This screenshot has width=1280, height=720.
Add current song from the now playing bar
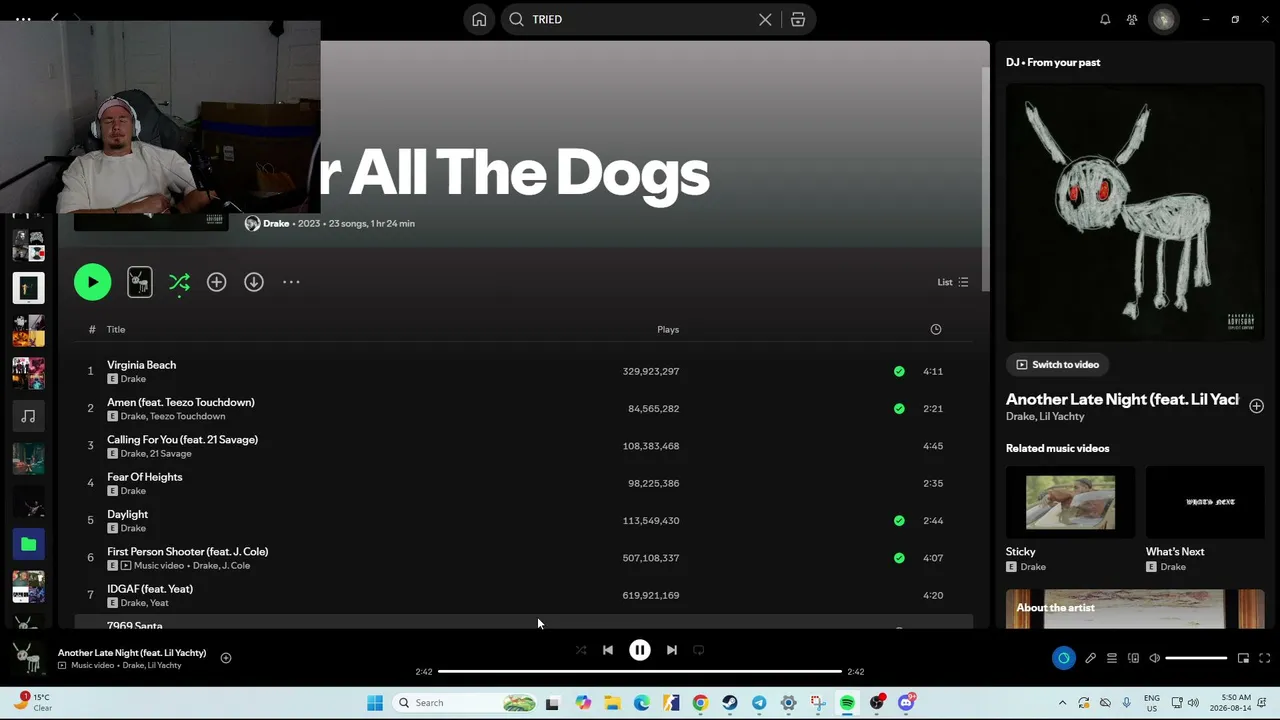pos(226,658)
